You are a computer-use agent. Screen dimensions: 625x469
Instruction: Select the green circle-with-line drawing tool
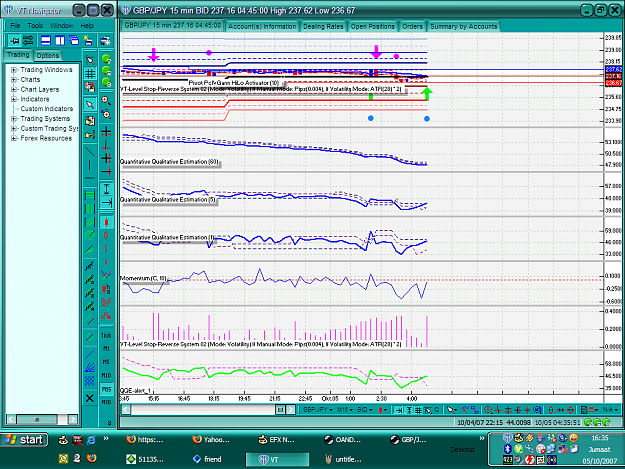90,235
